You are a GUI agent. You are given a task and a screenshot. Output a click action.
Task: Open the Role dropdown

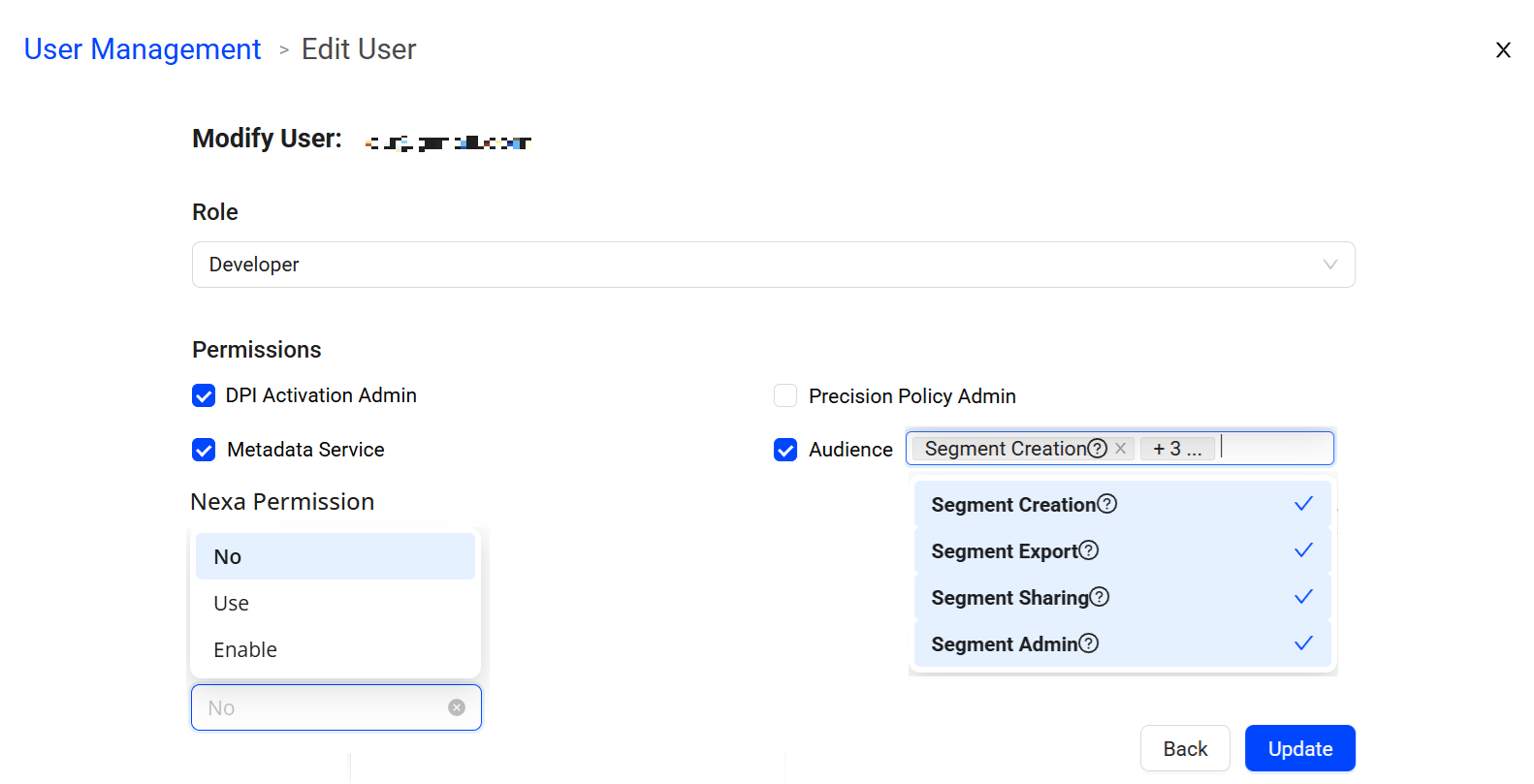(x=773, y=265)
